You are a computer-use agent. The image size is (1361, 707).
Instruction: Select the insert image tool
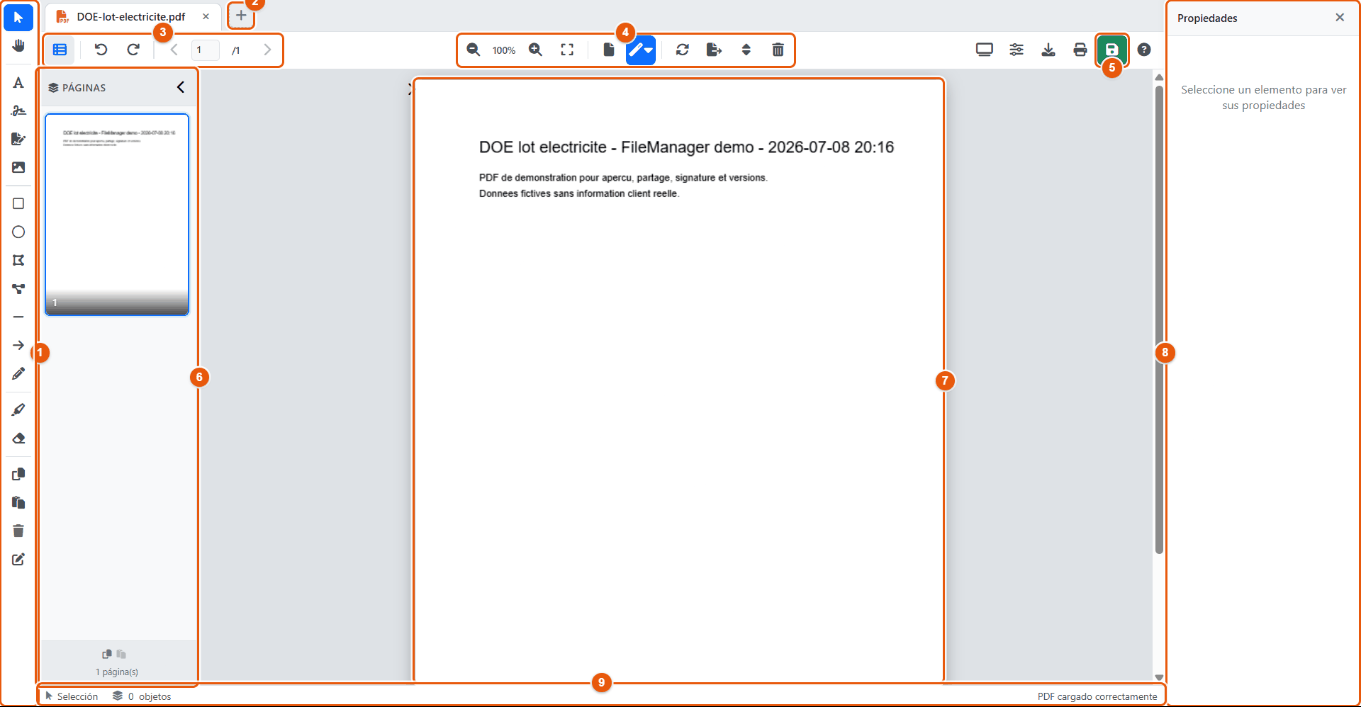click(x=18, y=167)
